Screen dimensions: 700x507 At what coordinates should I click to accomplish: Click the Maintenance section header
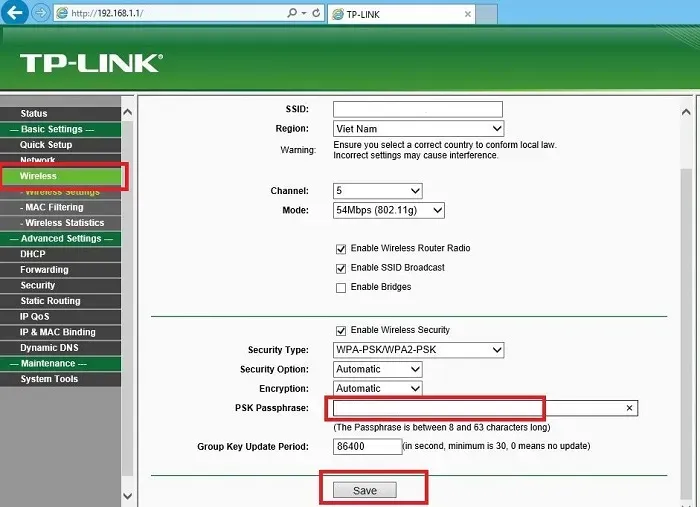(x=60, y=363)
